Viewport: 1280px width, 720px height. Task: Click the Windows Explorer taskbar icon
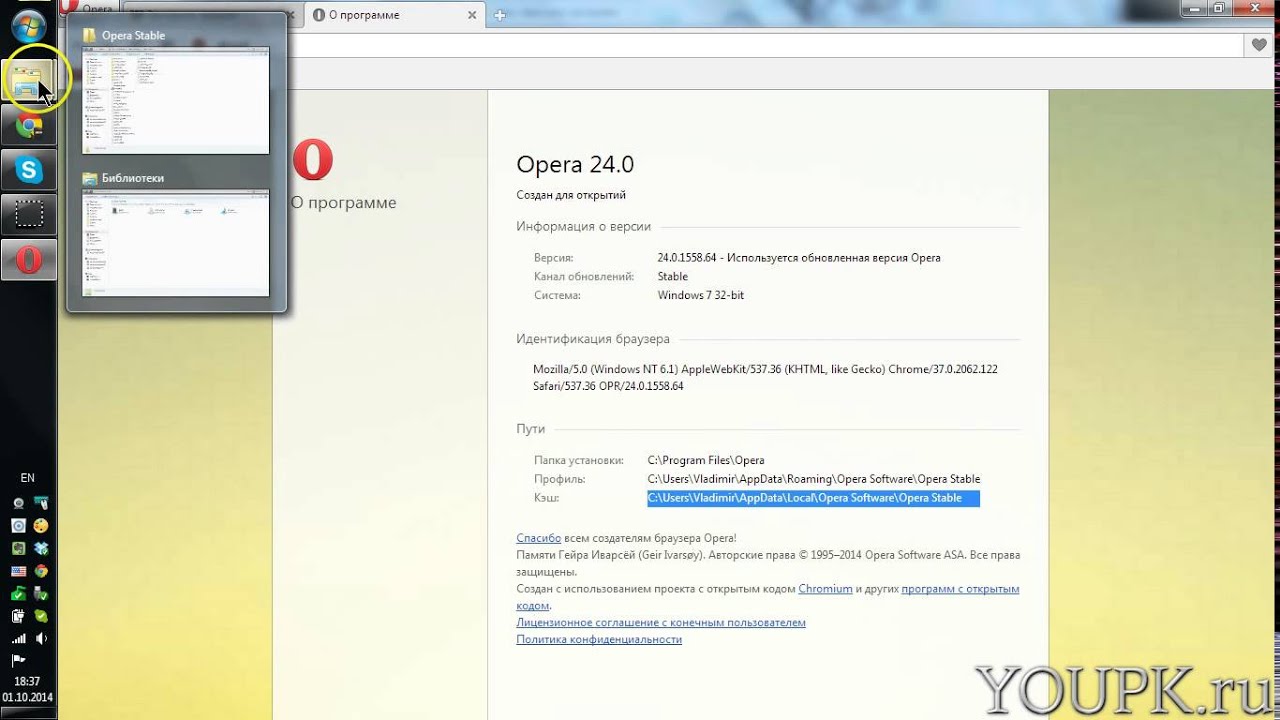[x=28, y=81]
